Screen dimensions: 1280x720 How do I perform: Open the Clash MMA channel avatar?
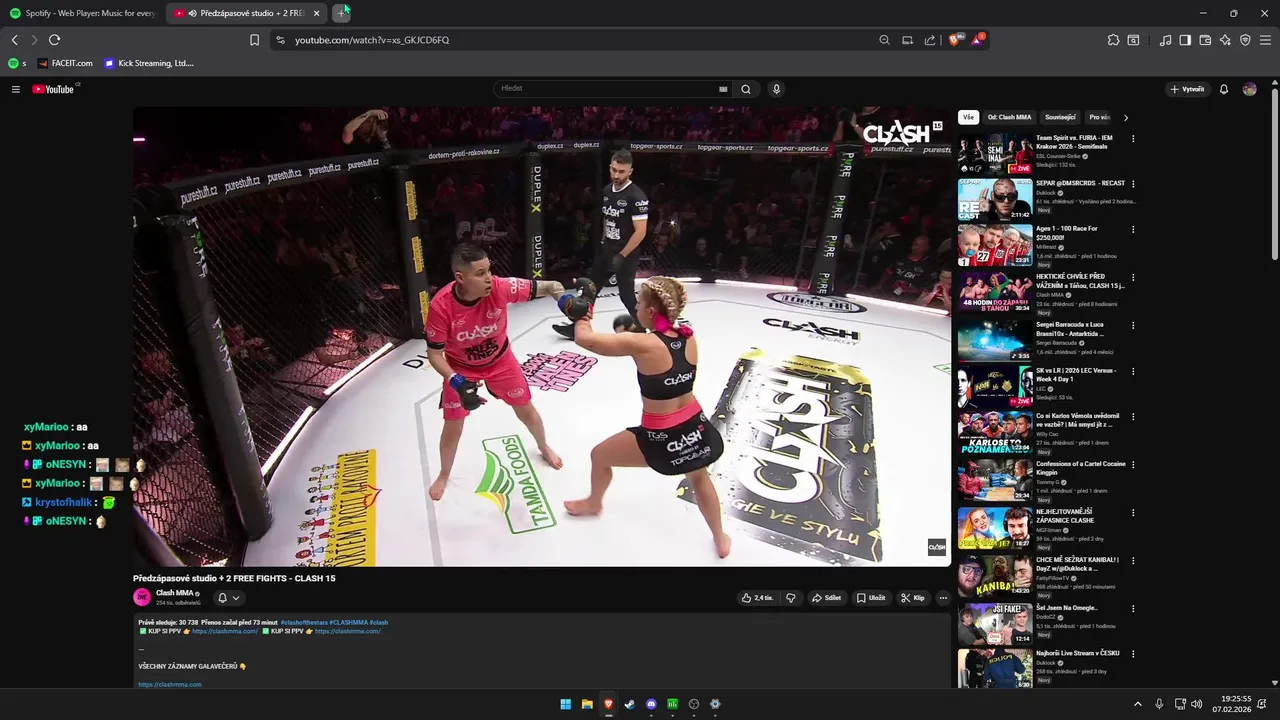click(x=142, y=597)
